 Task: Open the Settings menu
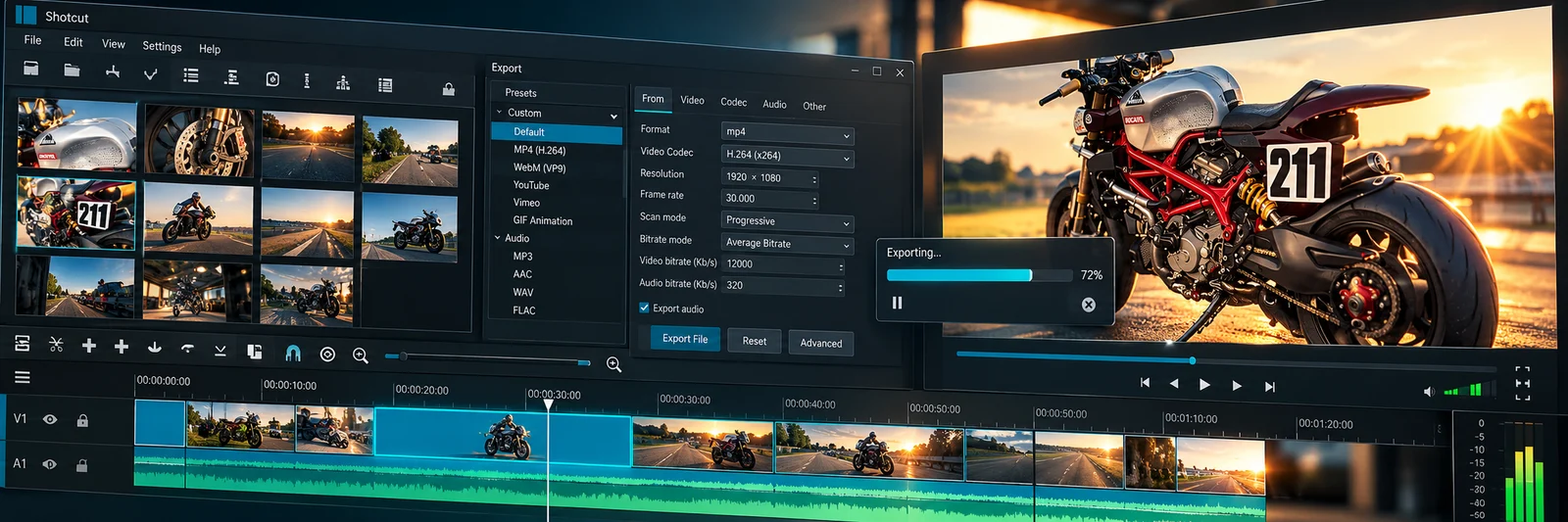pos(162,46)
